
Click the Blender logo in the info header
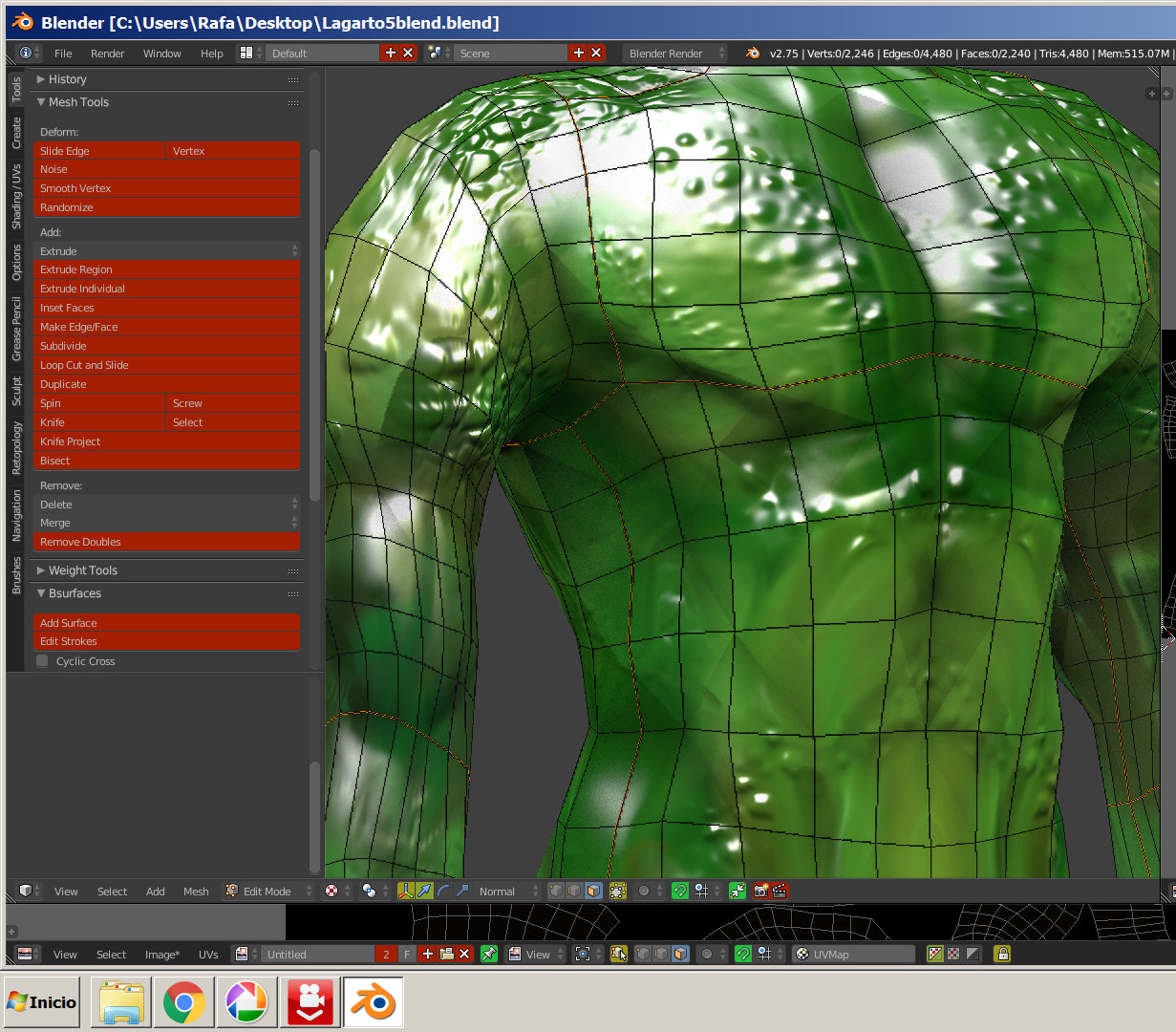753,54
